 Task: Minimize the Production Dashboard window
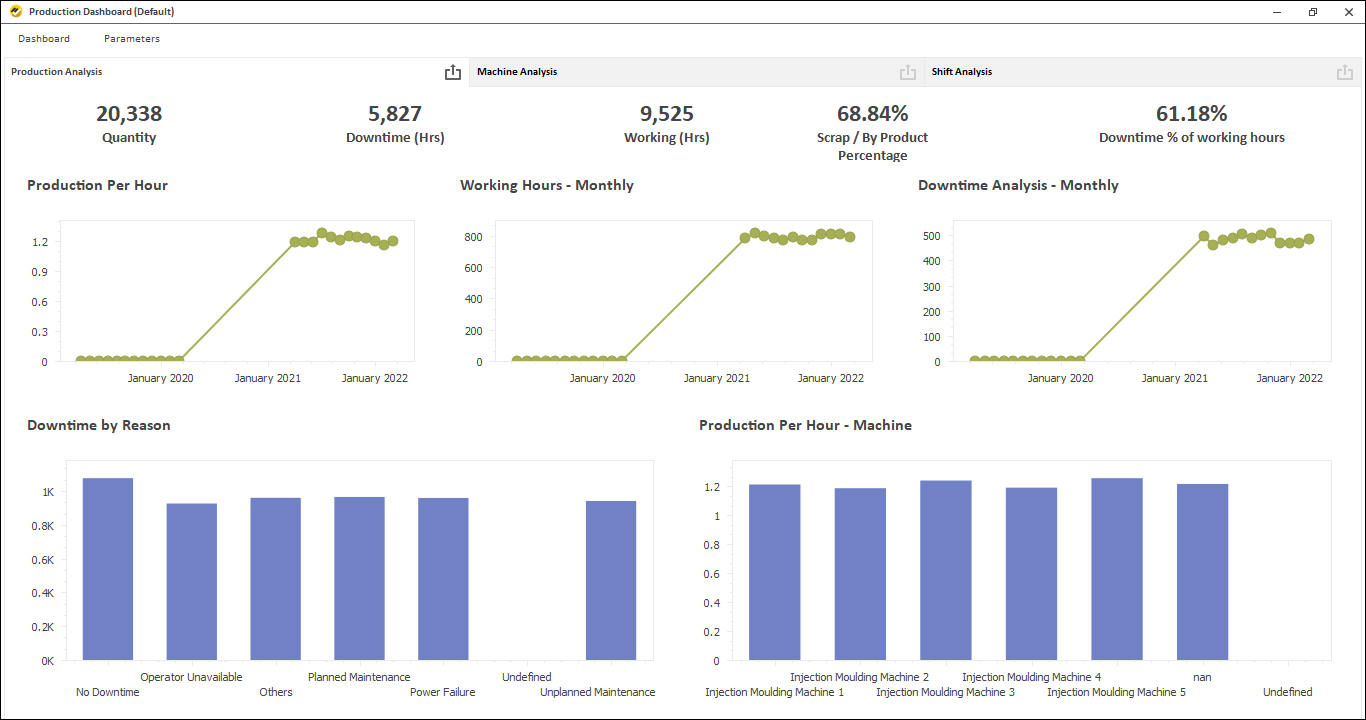1278,12
